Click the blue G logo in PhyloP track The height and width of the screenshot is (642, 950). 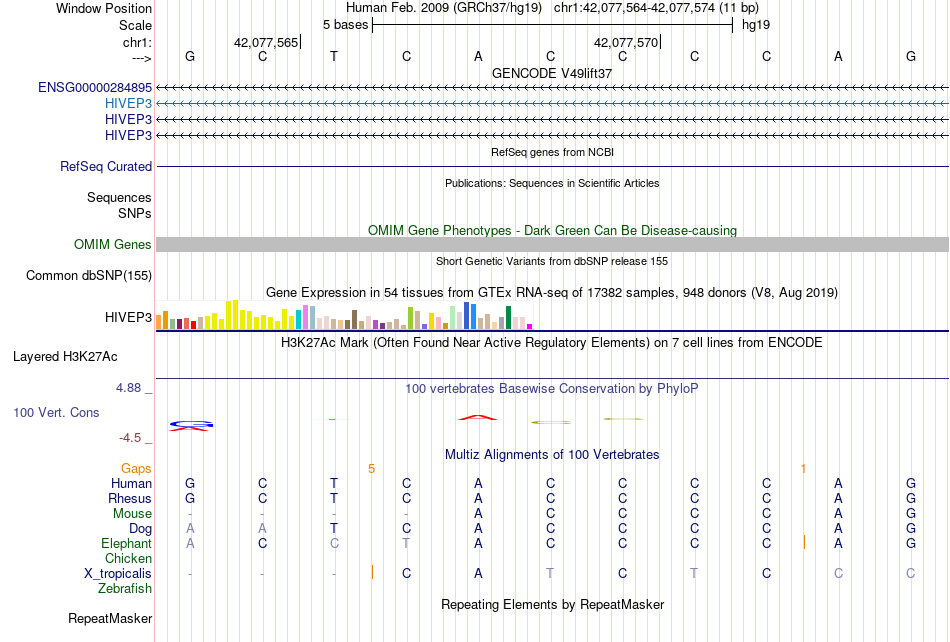(x=191, y=423)
